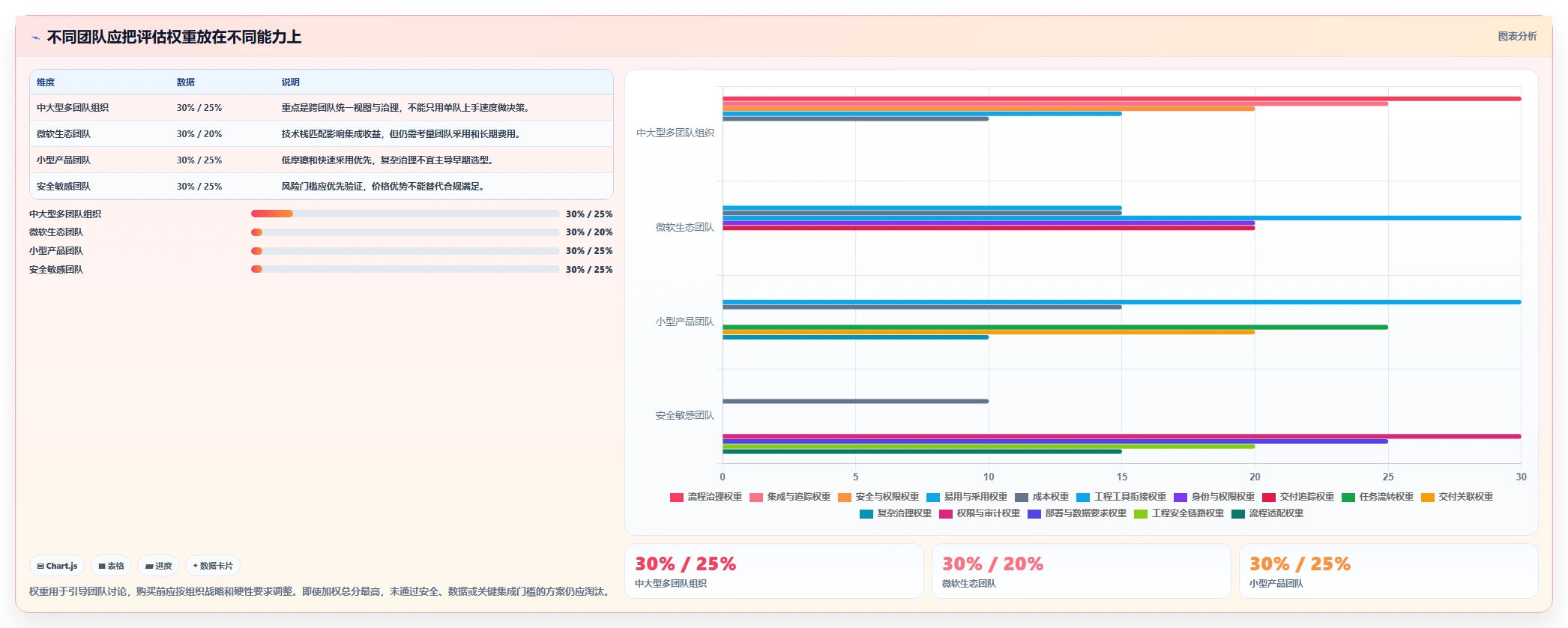Click the 30% / 20% value in the table
Viewport: 1568px width, 628px height.
(199, 134)
